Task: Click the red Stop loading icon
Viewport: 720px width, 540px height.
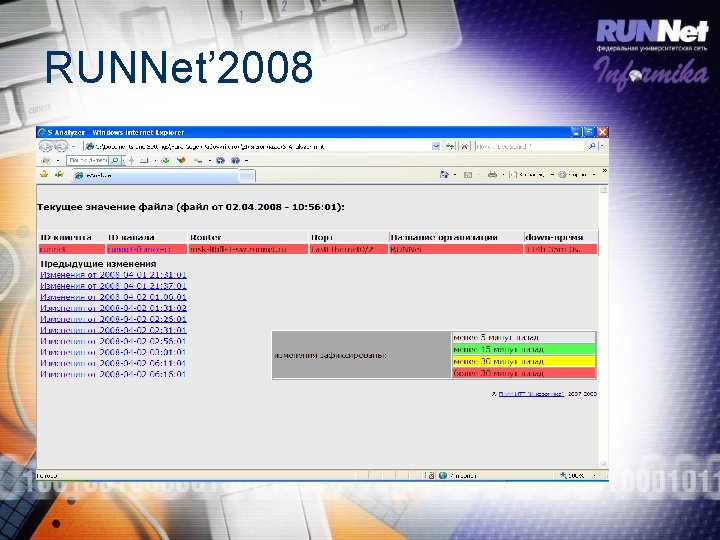Action: click(465, 146)
